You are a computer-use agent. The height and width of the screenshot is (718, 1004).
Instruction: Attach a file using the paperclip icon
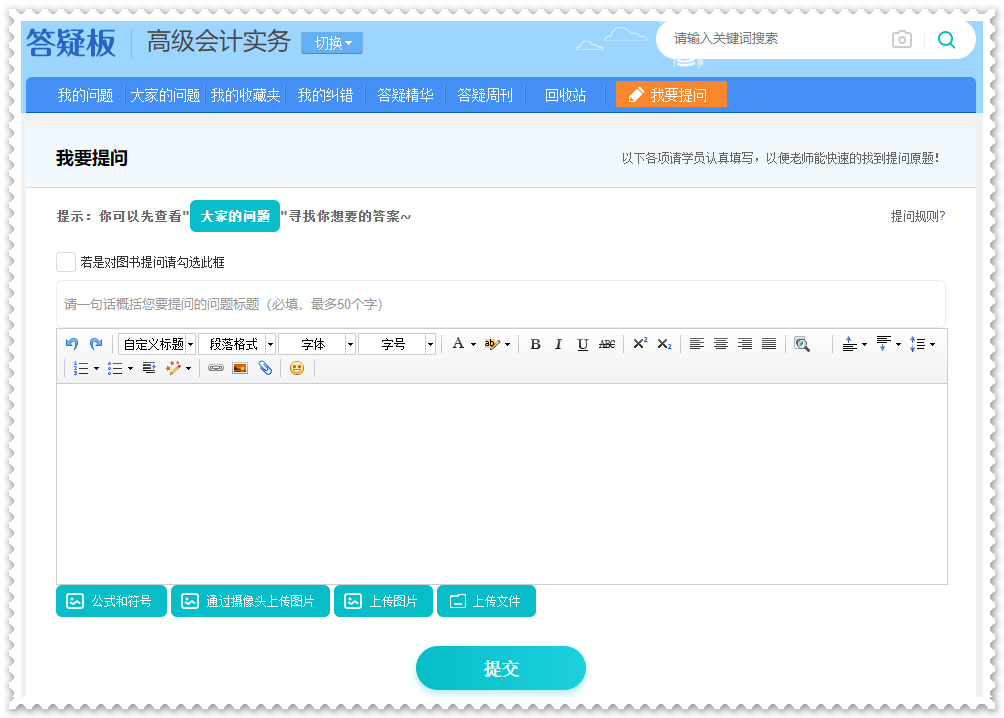click(266, 368)
